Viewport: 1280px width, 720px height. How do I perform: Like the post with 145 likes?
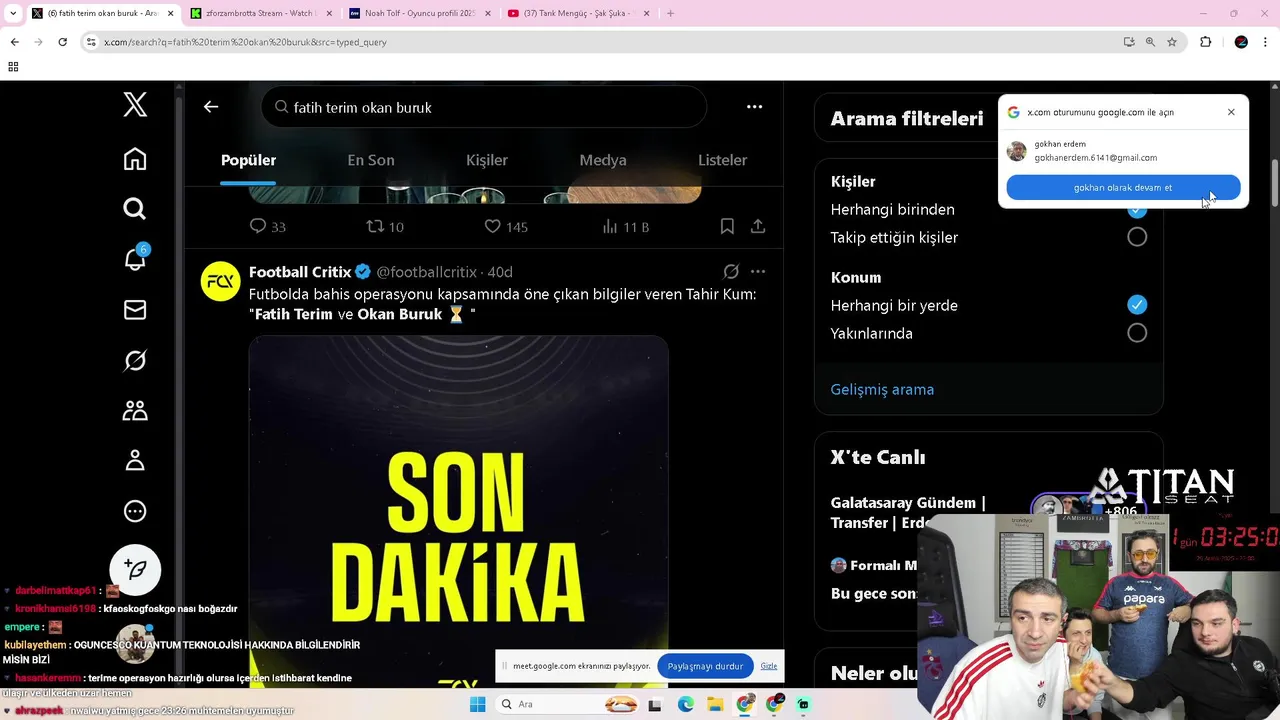506,227
